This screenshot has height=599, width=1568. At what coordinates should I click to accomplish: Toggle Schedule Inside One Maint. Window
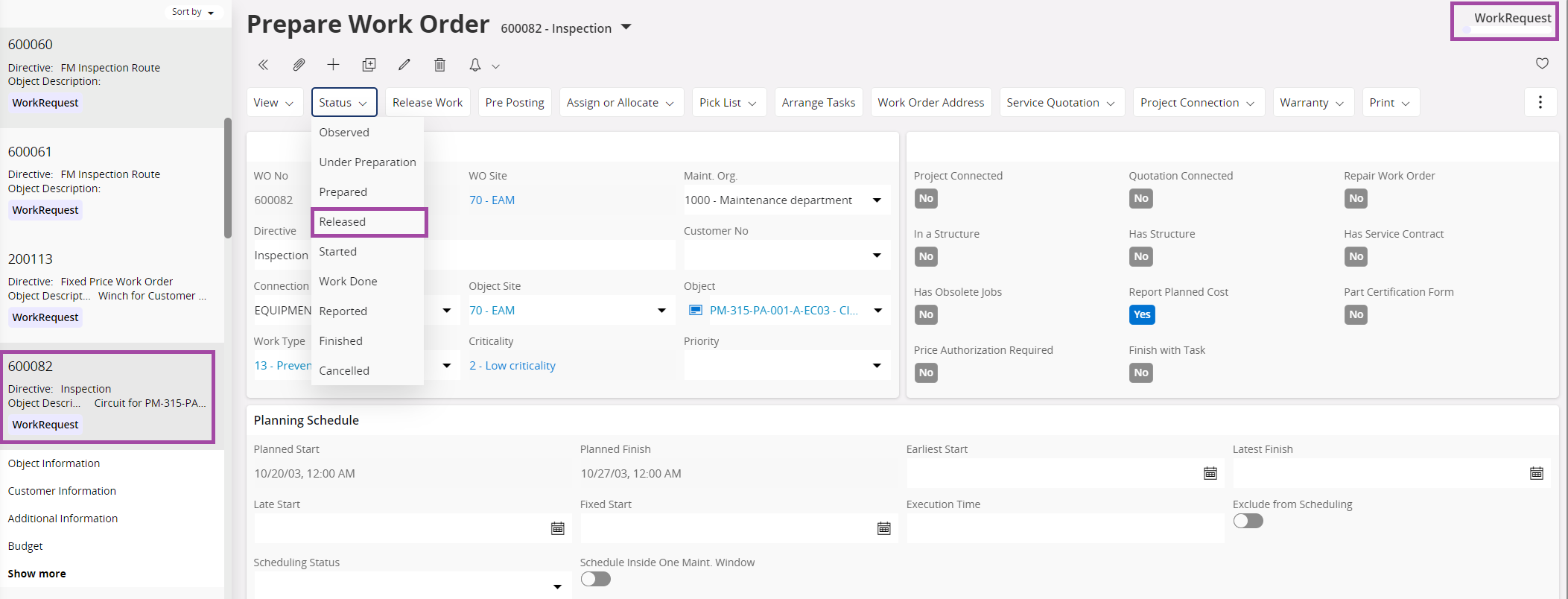595,579
